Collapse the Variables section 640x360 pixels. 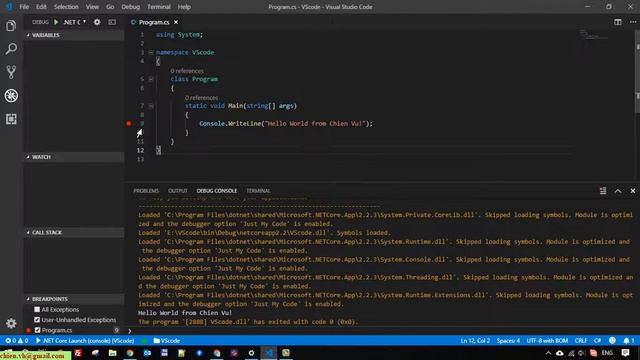pyautogui.click(x=74, y=35)
